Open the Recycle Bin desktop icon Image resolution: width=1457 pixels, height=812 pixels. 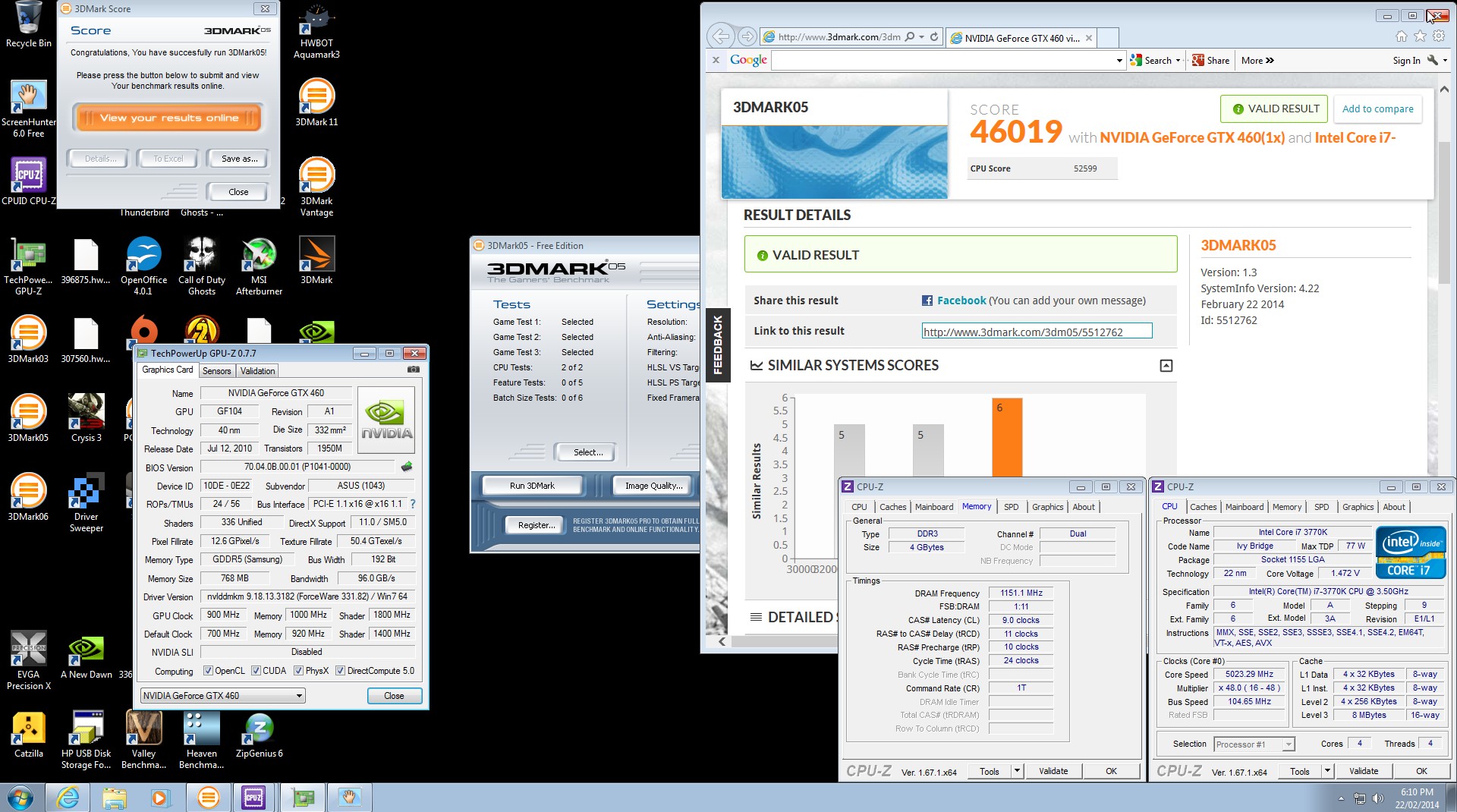pos(28,24)
